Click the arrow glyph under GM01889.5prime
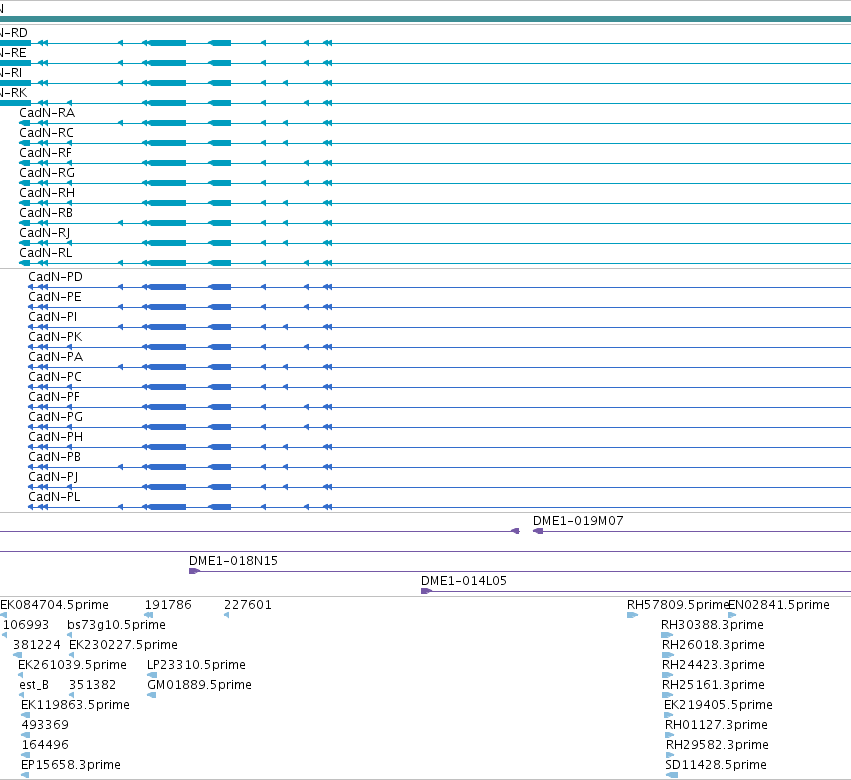This screenshot has height=780, width=851. point(151,695)
